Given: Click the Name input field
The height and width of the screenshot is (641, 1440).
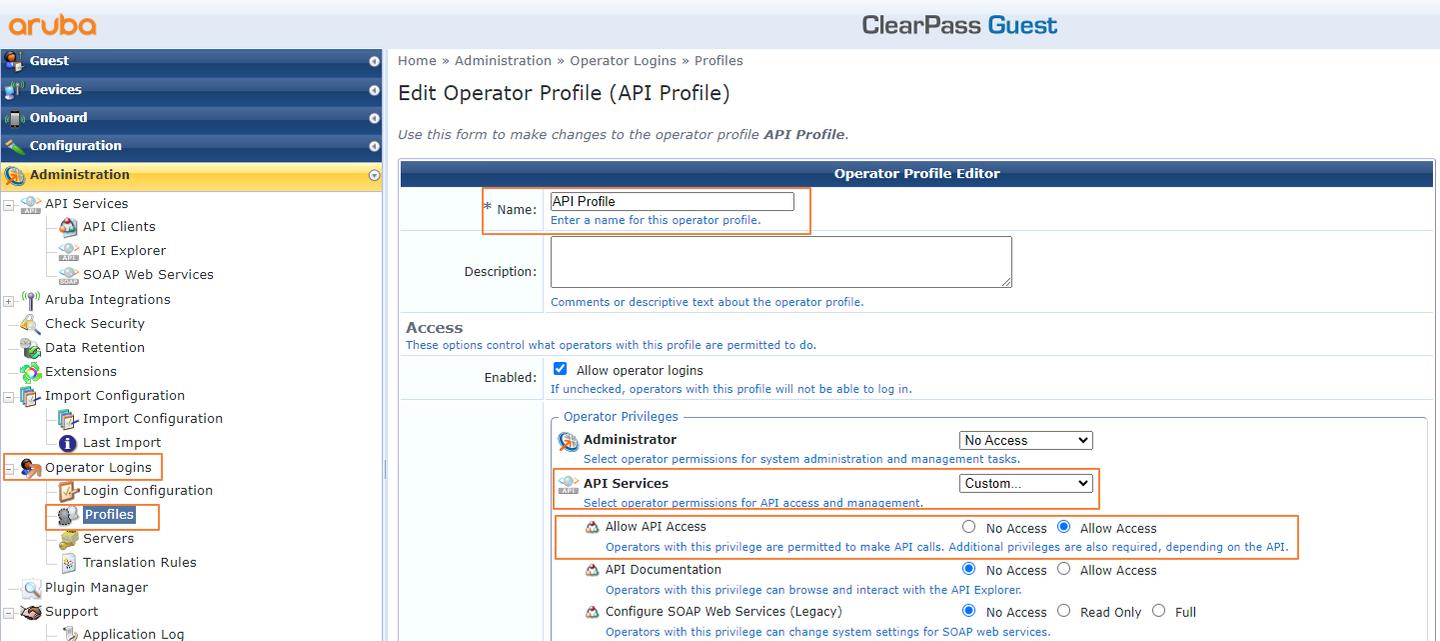Looking at the screenshot, I should (672, 201).
